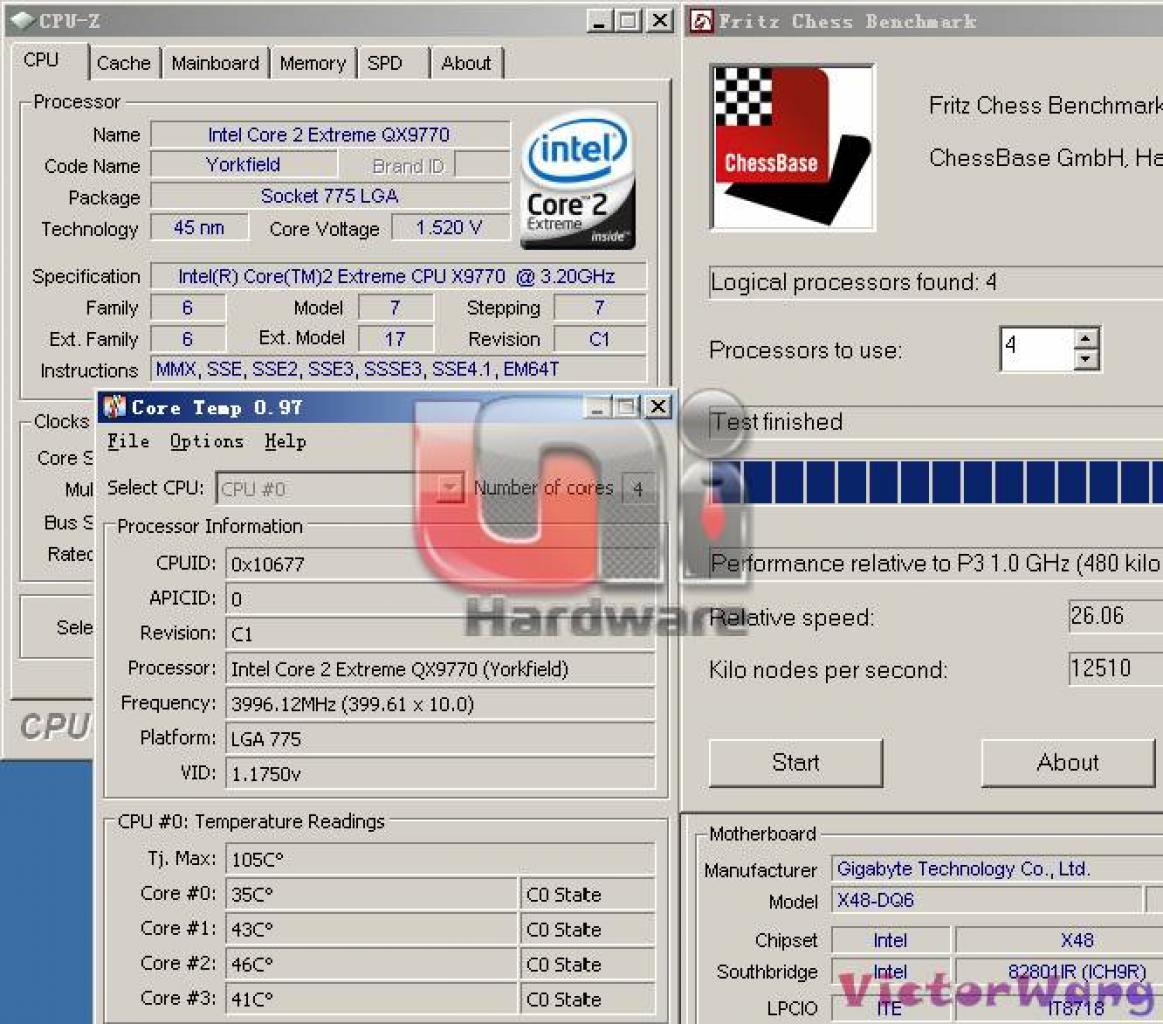
Task: Click the benchmark progress bar
Action: (936, 482)
